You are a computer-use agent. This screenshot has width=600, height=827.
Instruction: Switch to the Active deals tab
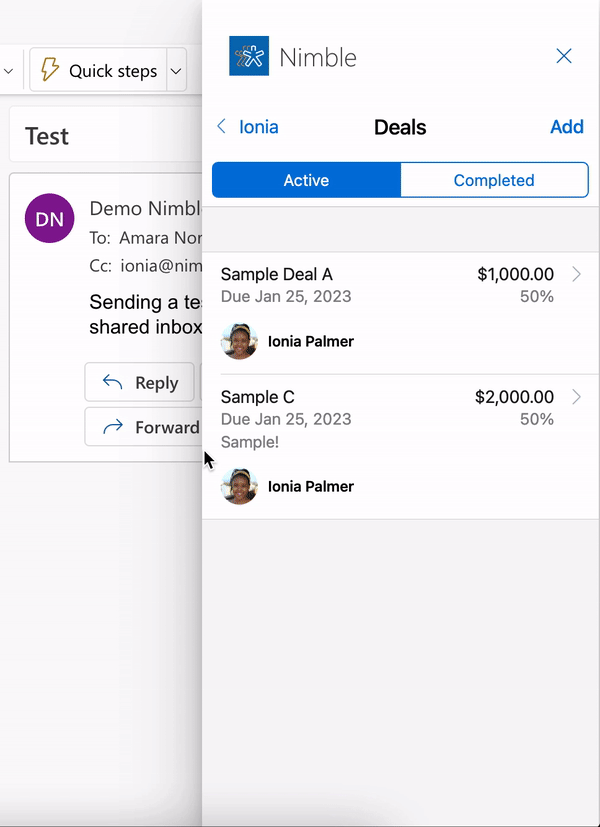click(306, 180)
